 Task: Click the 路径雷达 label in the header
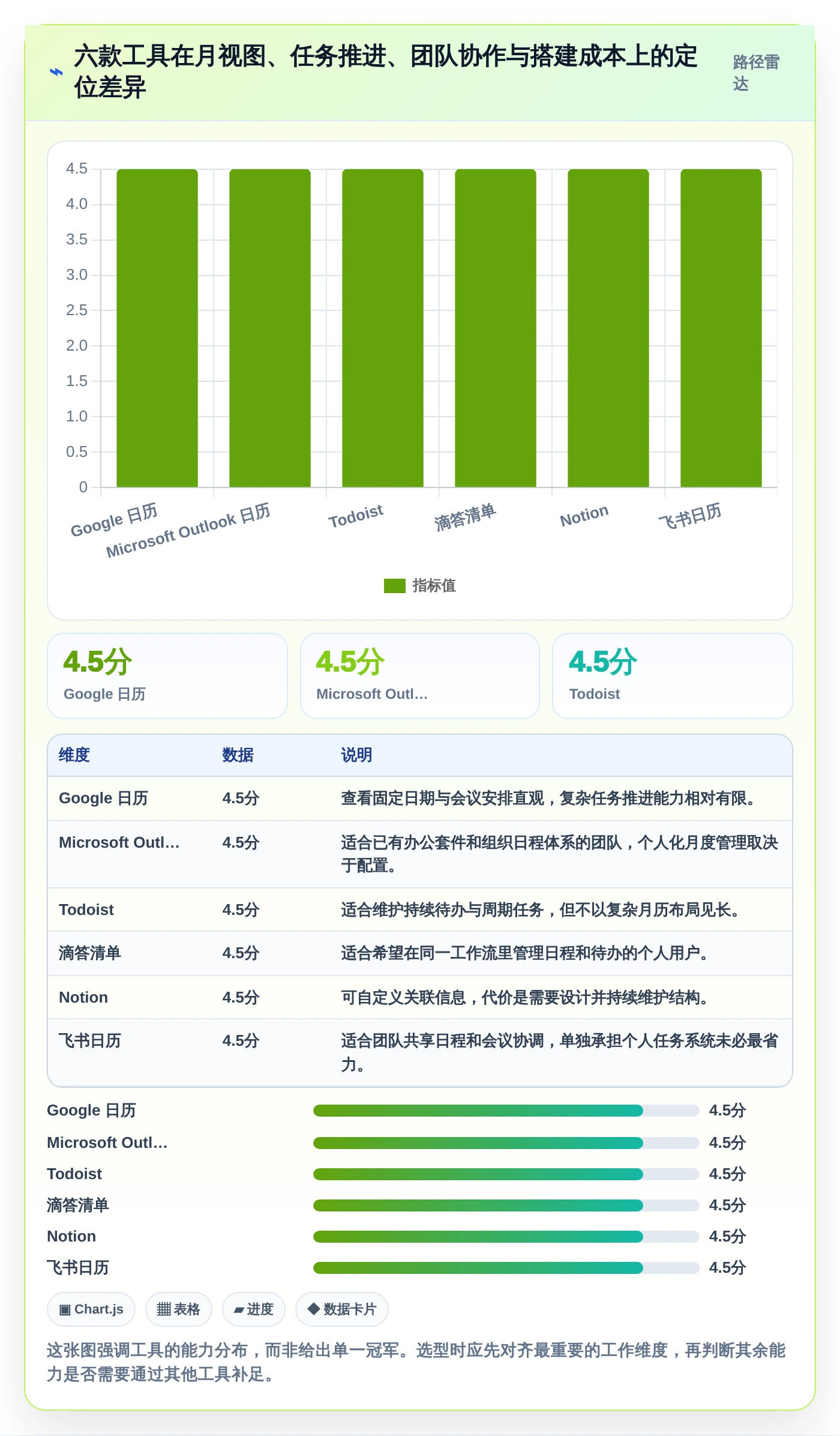(x=756, y=73)
